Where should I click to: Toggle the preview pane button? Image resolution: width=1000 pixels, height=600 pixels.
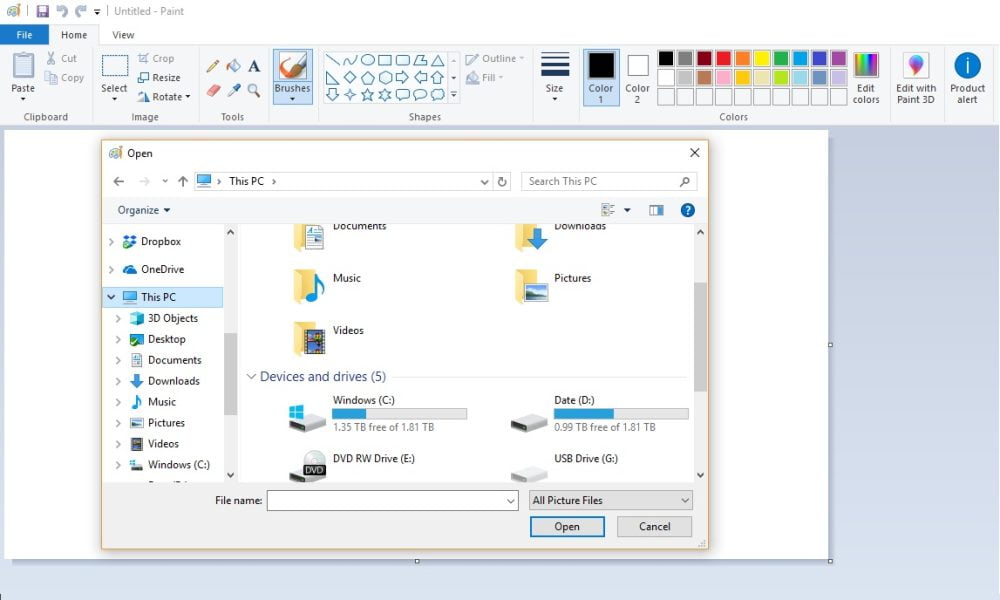coord(656,210)
